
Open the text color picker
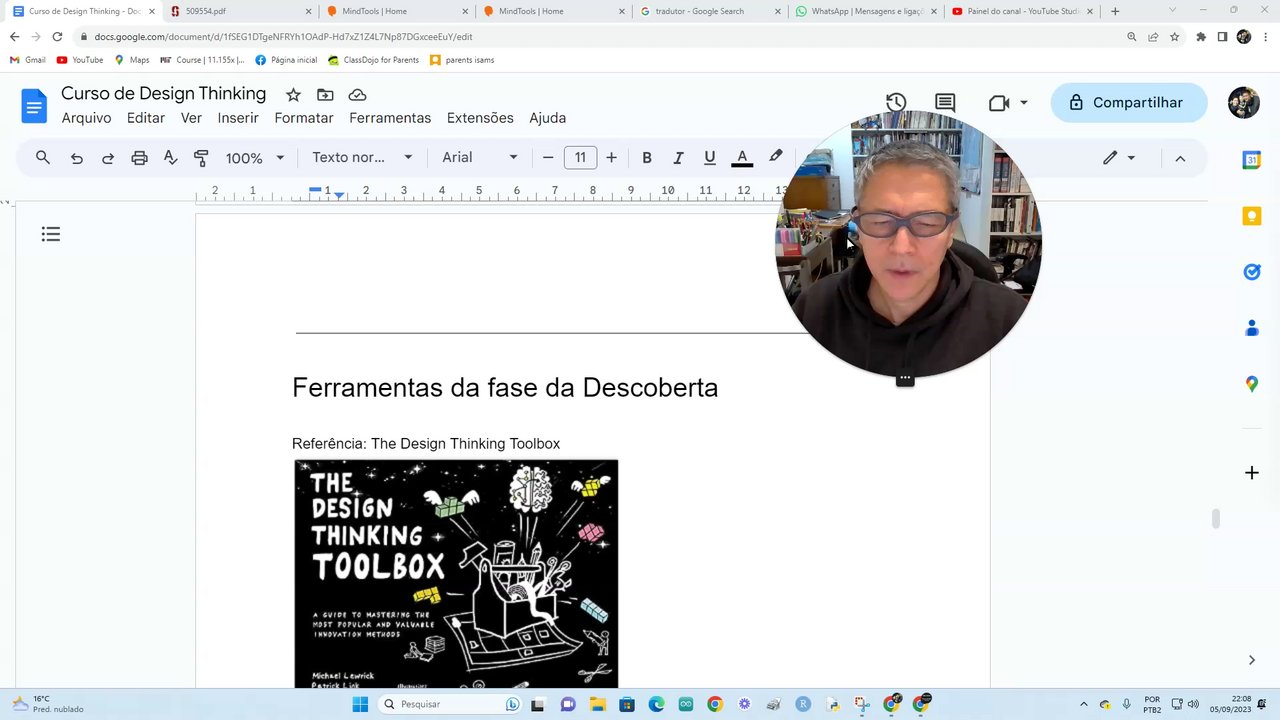(742, 158)
